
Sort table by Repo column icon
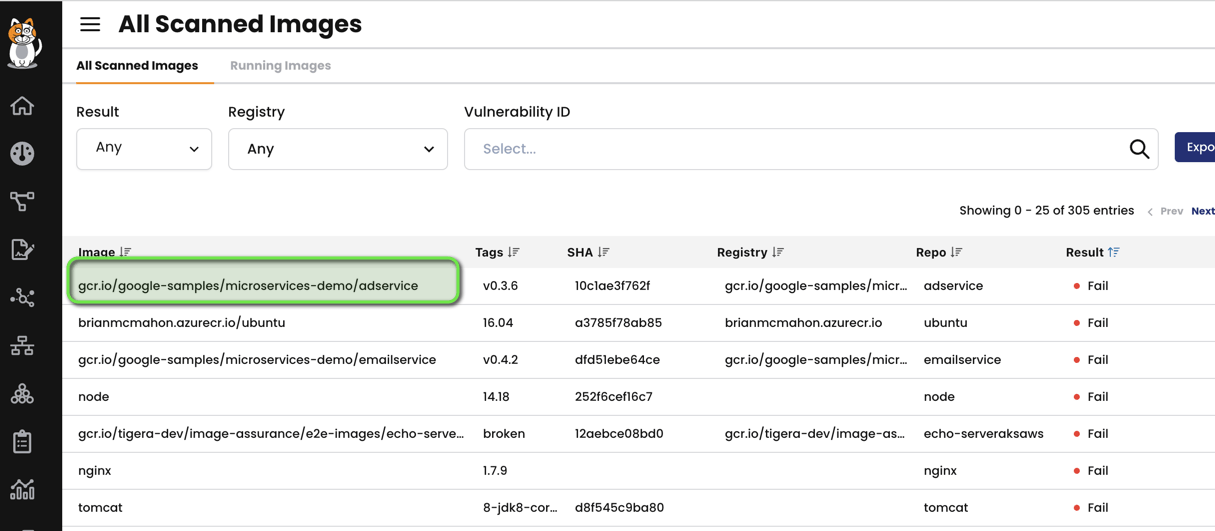(x=956, y=252)
